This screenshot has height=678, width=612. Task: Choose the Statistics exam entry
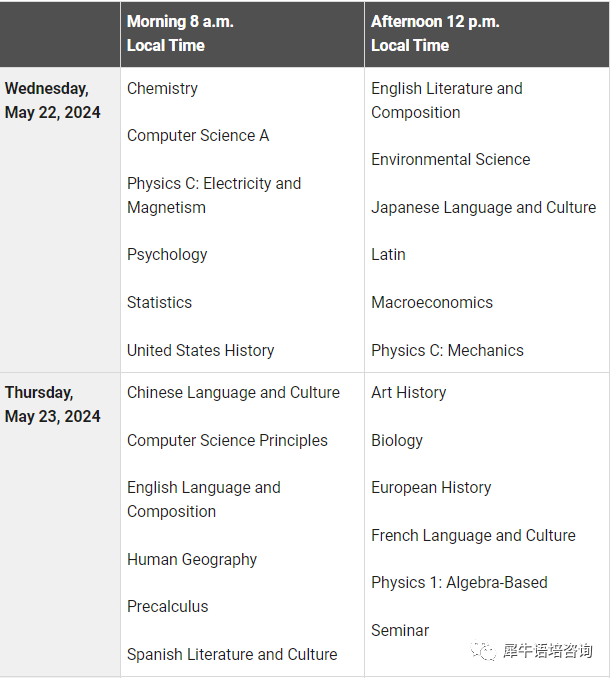click(x=159, y=302)
